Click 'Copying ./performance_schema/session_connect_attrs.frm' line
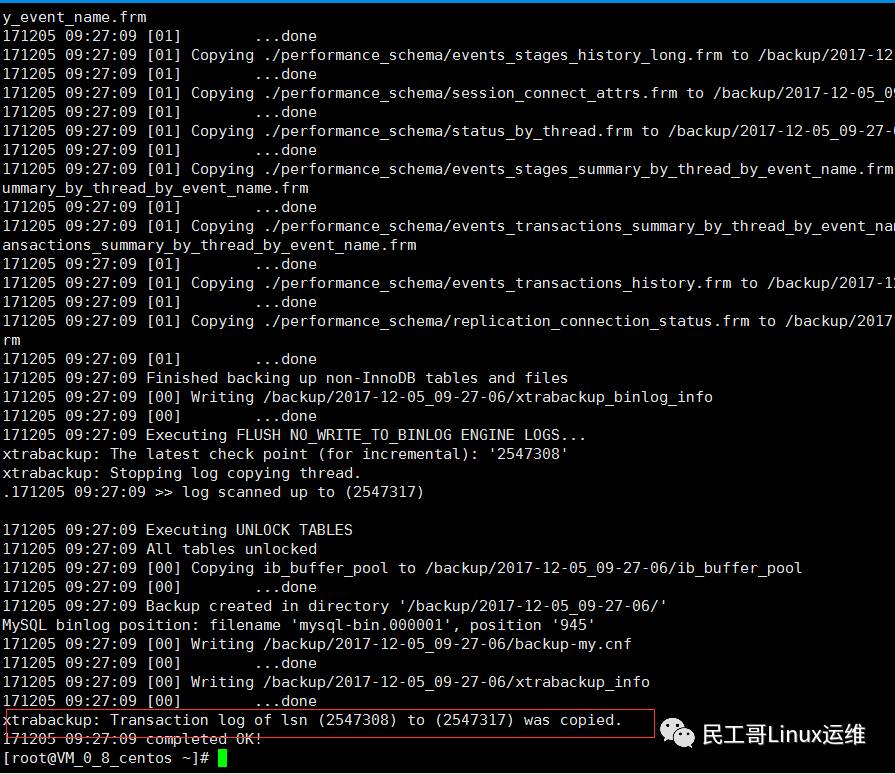895x774 pixels. (448, 93)
